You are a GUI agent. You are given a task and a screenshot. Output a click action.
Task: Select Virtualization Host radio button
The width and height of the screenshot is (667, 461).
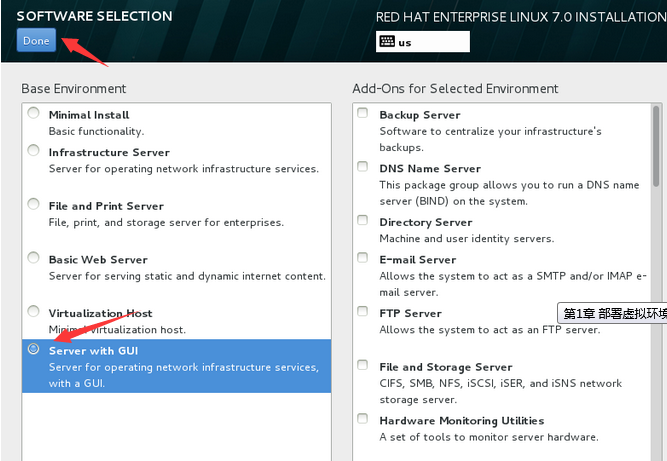(x=33, y=311)
